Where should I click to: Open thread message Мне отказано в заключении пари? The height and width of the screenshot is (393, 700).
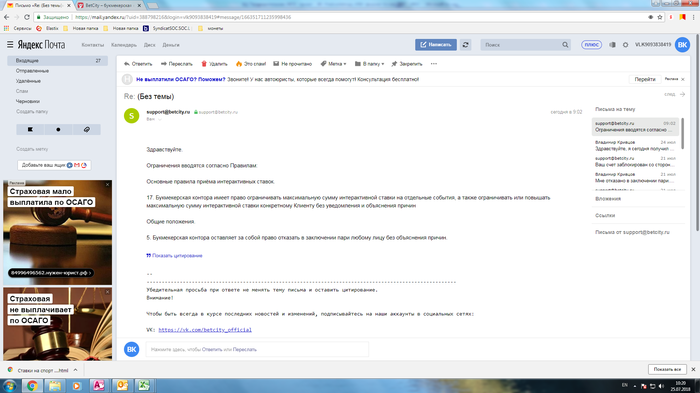point(635,178)
